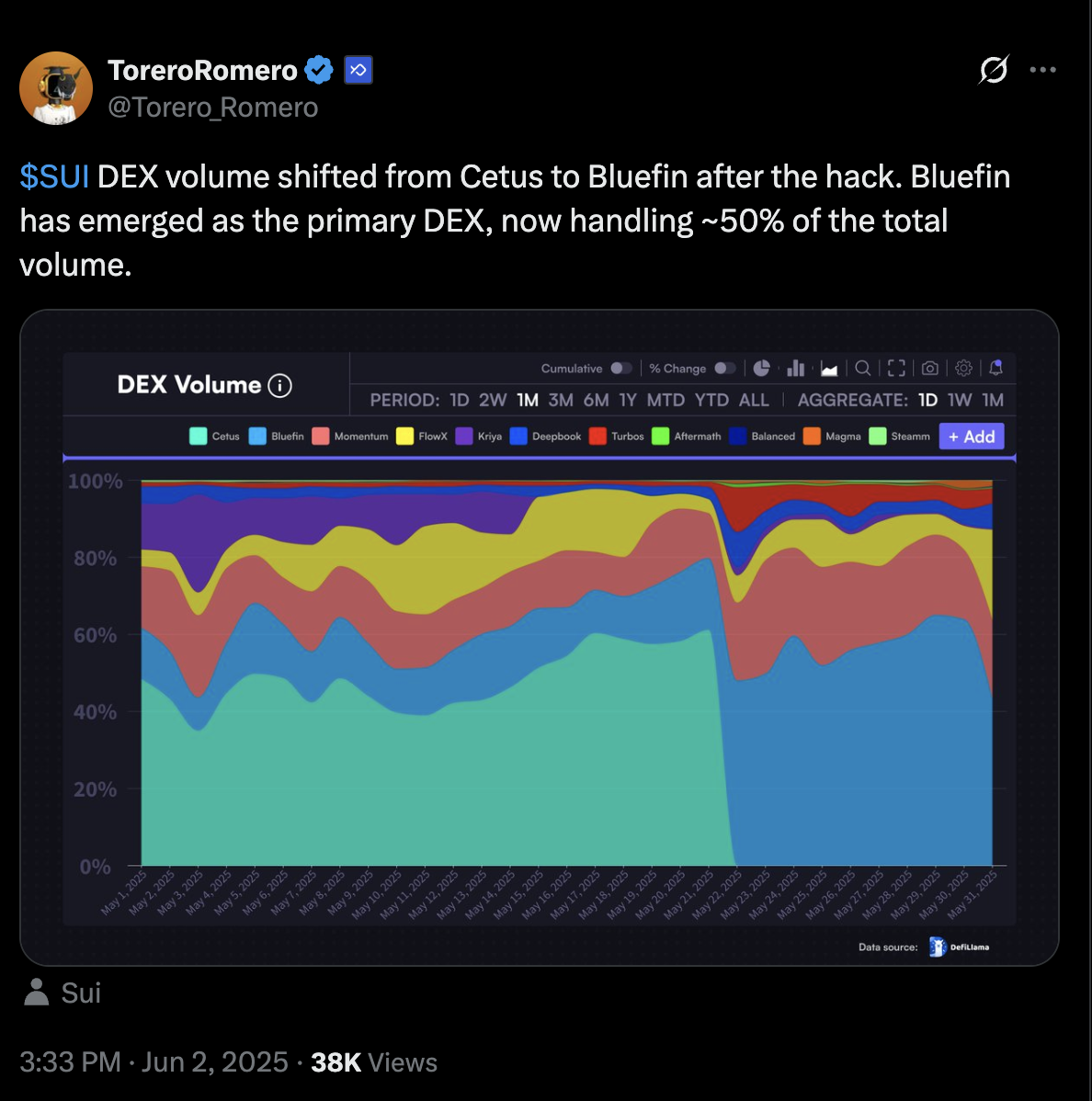Enable the % Change switch
This screenshot has height=1101, width=1092.
tap(725, 368)
